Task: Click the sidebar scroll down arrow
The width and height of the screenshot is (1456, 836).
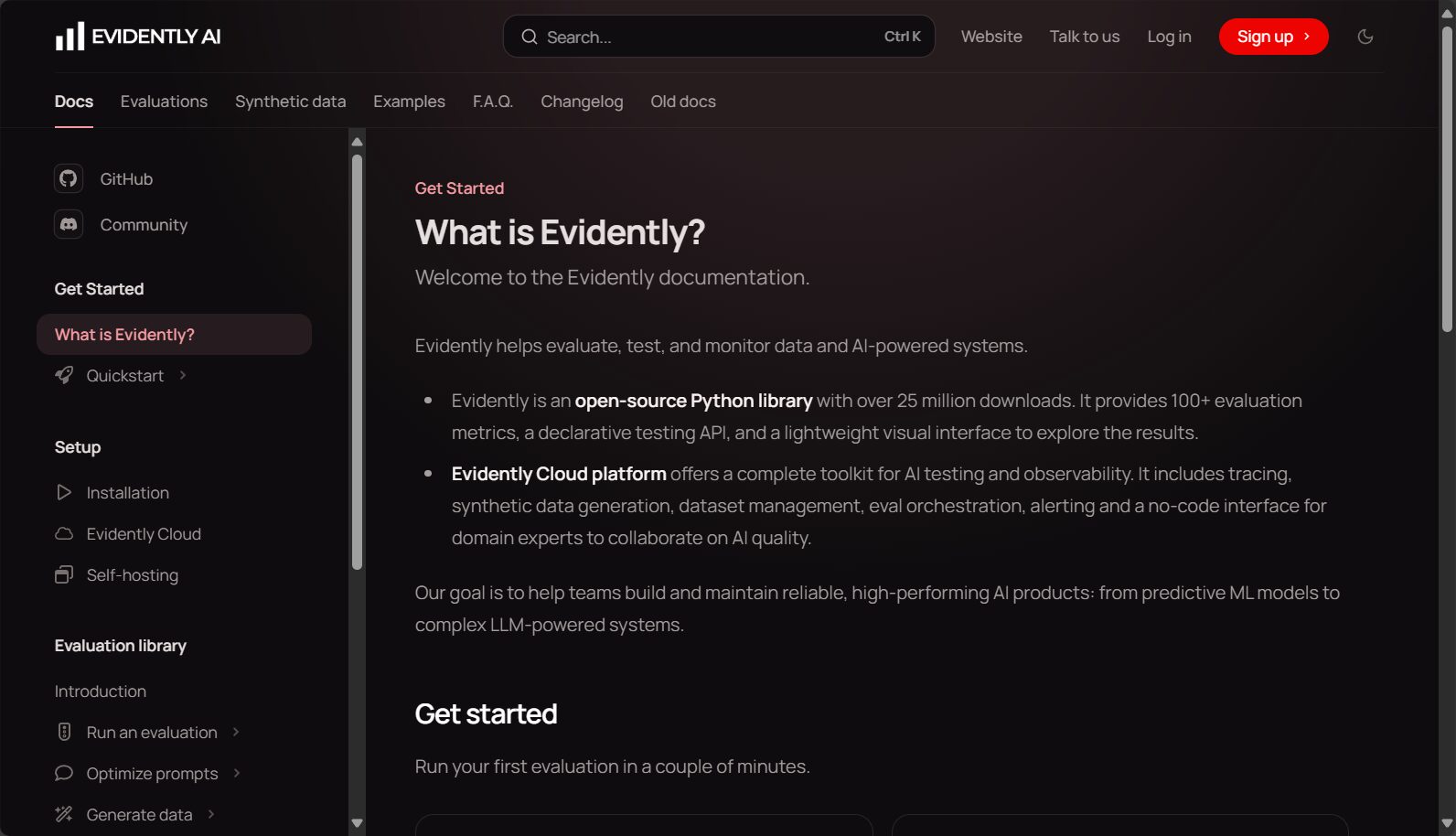Action: 358,823
